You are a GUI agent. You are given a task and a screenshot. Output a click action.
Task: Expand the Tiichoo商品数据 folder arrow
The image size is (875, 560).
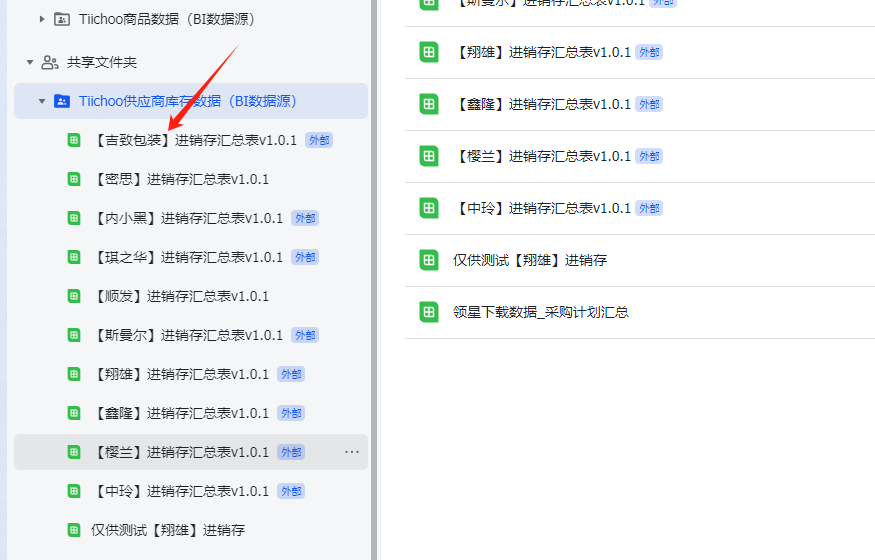coord(42,19)
